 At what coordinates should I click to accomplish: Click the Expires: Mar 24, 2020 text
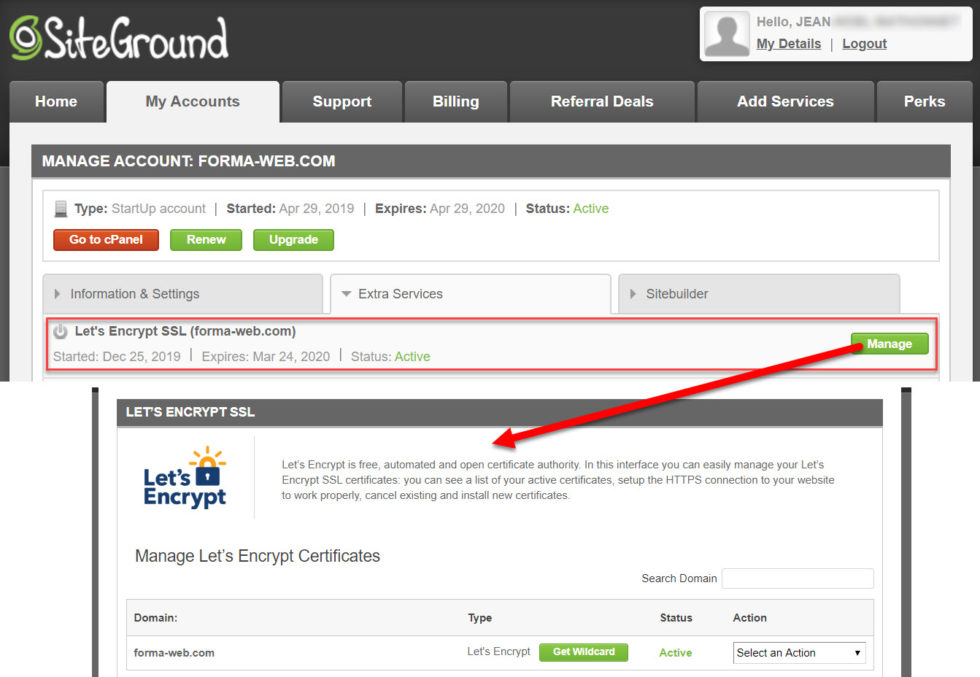pyautogui.click(x=266, y=356)
